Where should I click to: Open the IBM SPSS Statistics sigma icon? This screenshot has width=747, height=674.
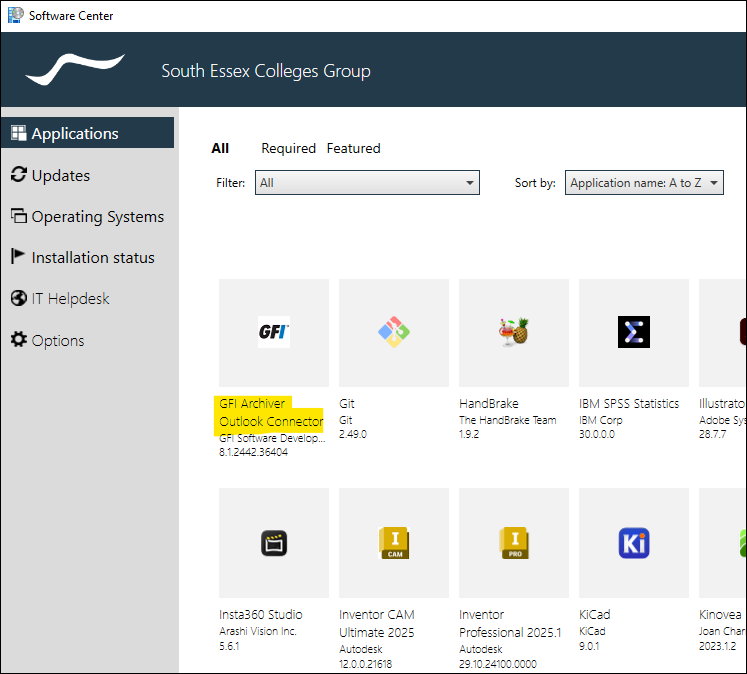(x=634, y=332)
